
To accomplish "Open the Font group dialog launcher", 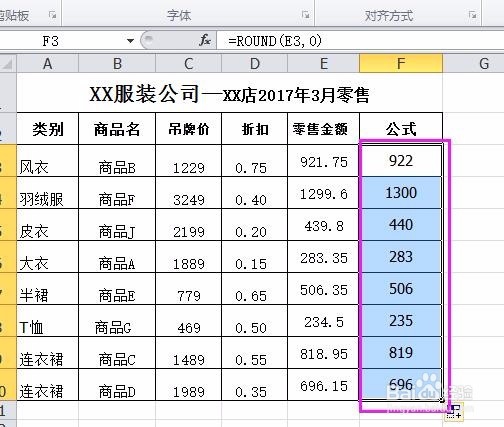I will (x=305, y=14).
